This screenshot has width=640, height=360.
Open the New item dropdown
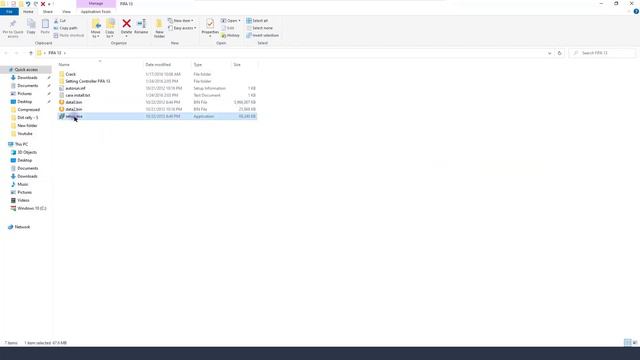point(181,20)
